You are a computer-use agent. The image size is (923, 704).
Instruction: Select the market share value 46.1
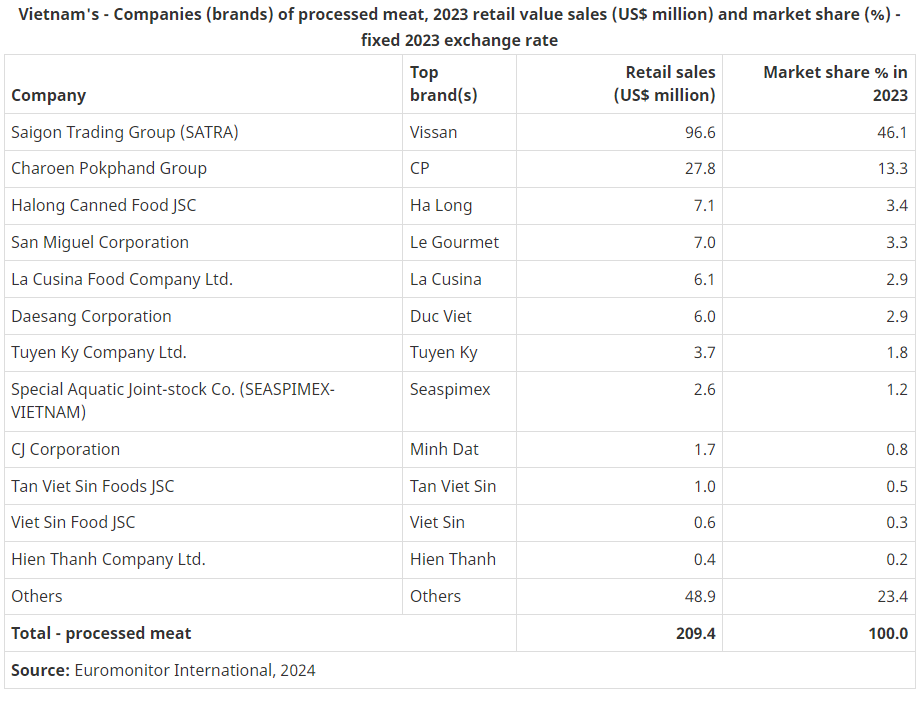(x=892, y=132)
